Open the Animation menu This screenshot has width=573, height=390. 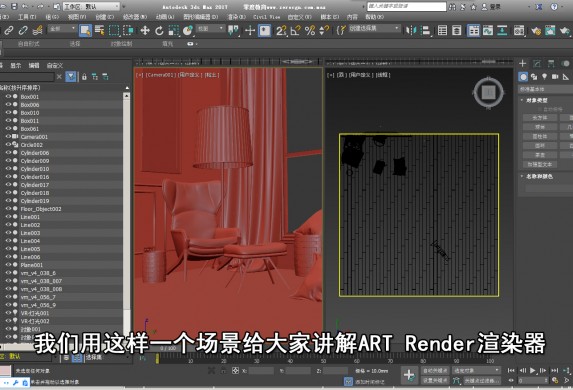165,17
